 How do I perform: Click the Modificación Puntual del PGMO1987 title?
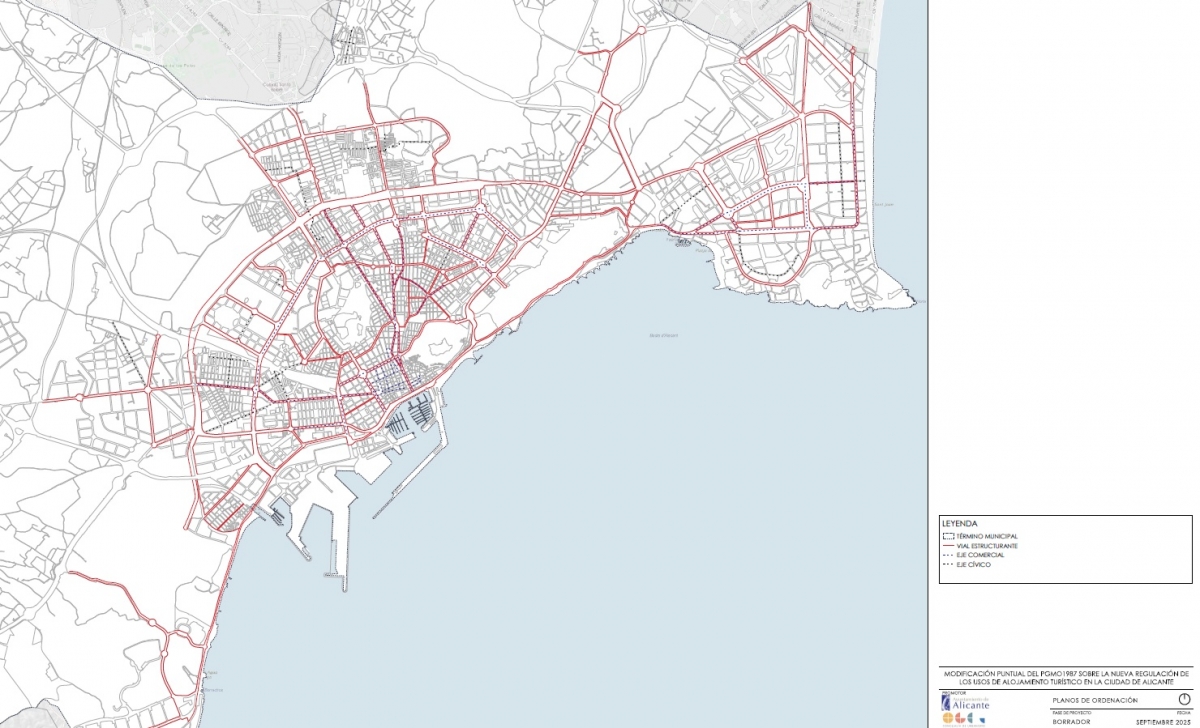[x=1064, y=677]
